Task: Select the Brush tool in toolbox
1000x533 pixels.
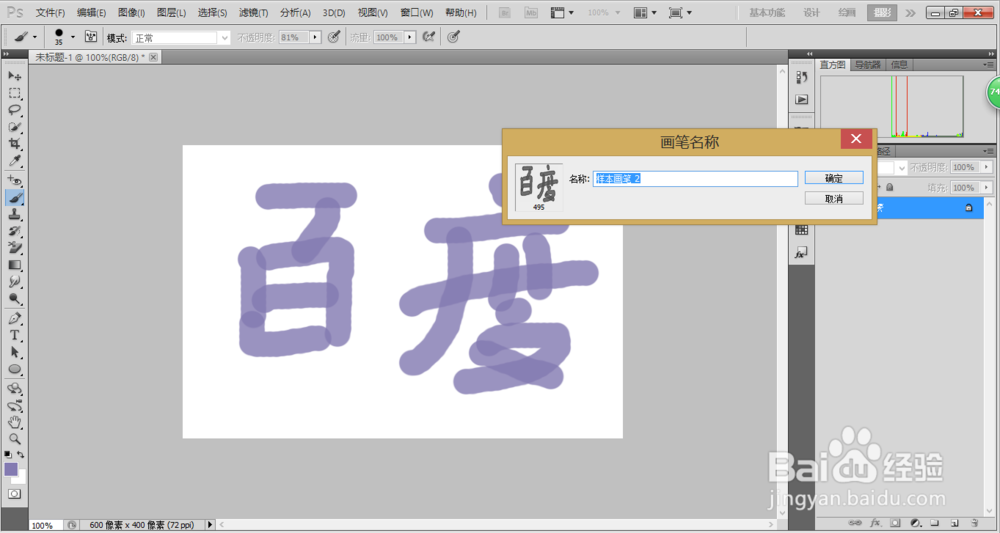Action: (x=14, y=198)
